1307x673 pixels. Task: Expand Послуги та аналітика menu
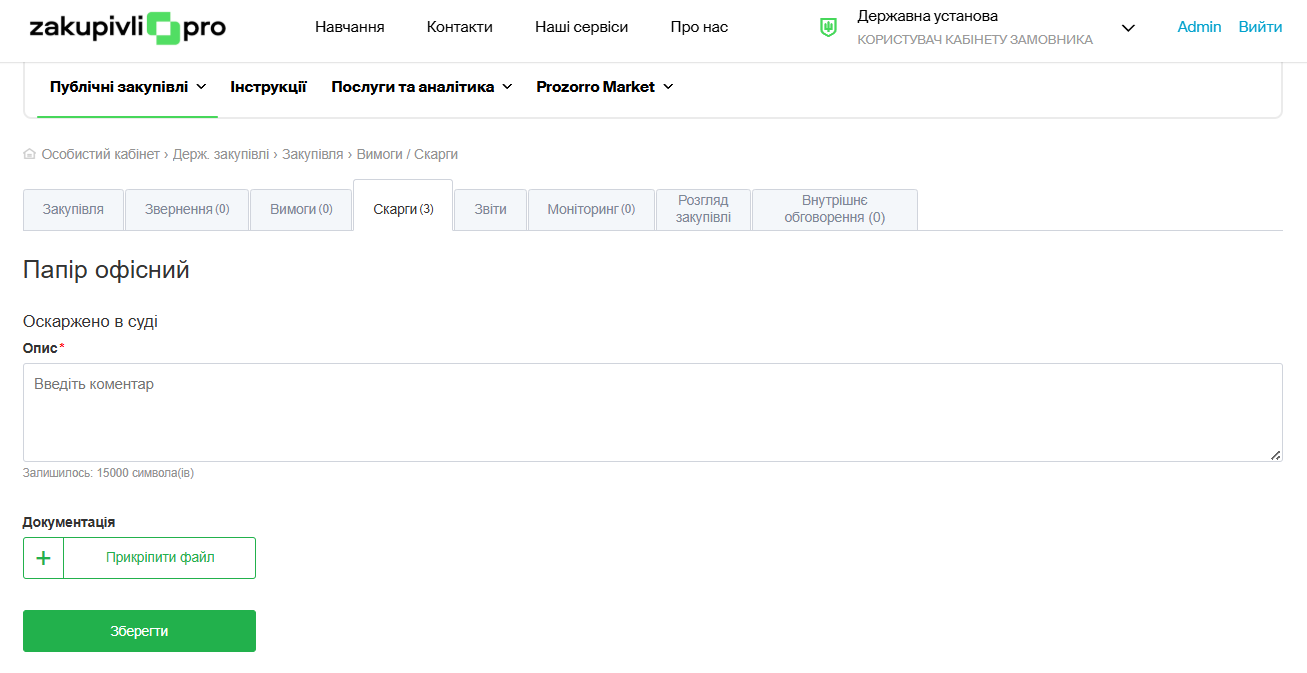click(421, 87)
